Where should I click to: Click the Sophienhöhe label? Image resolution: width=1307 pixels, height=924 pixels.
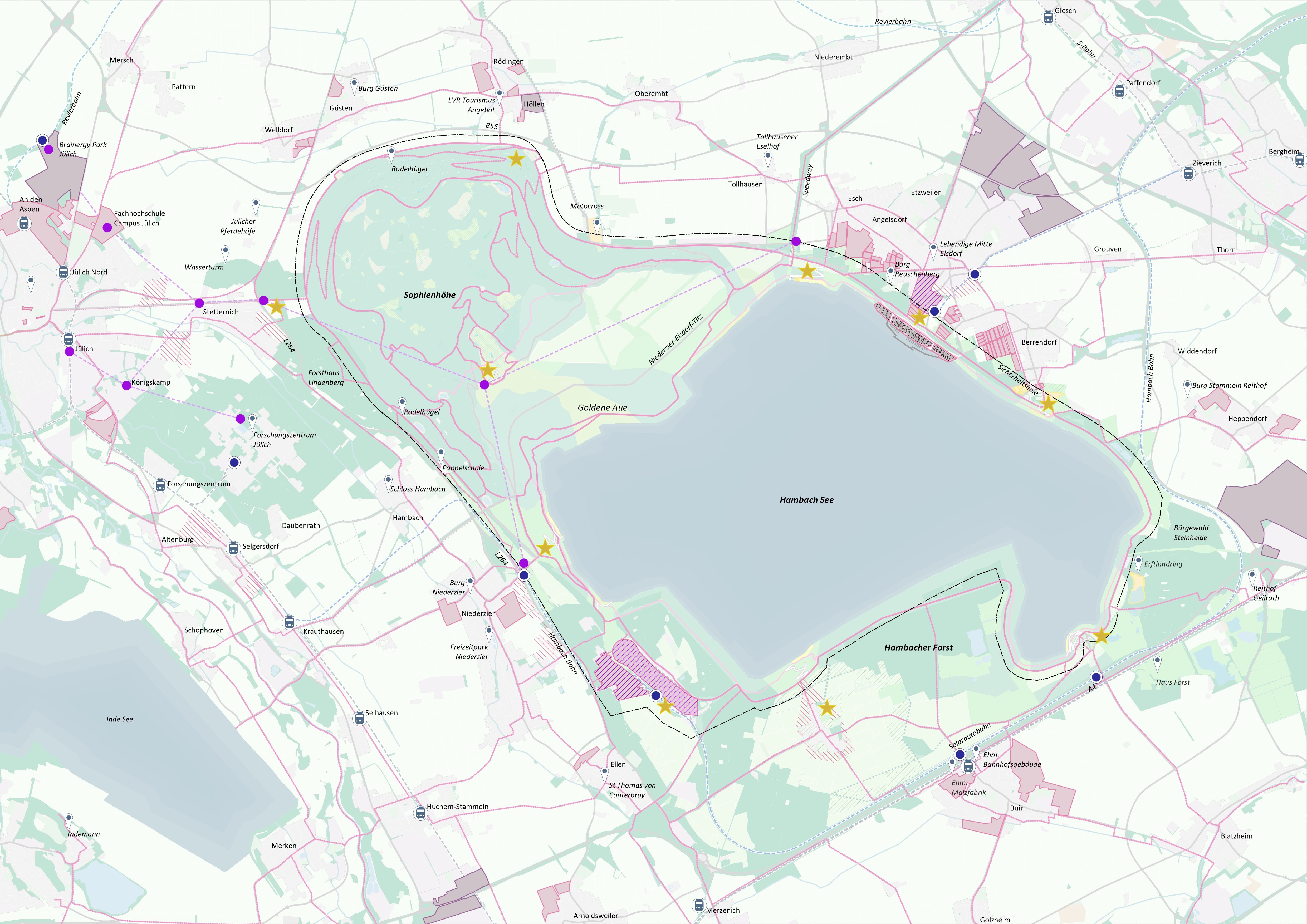(x=429, y=295)
